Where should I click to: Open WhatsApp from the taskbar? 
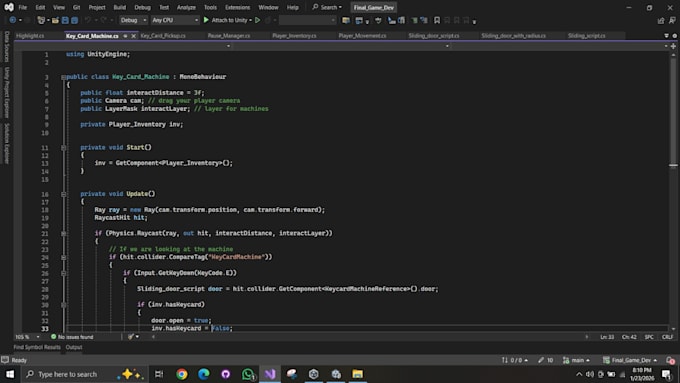[248, 374]
